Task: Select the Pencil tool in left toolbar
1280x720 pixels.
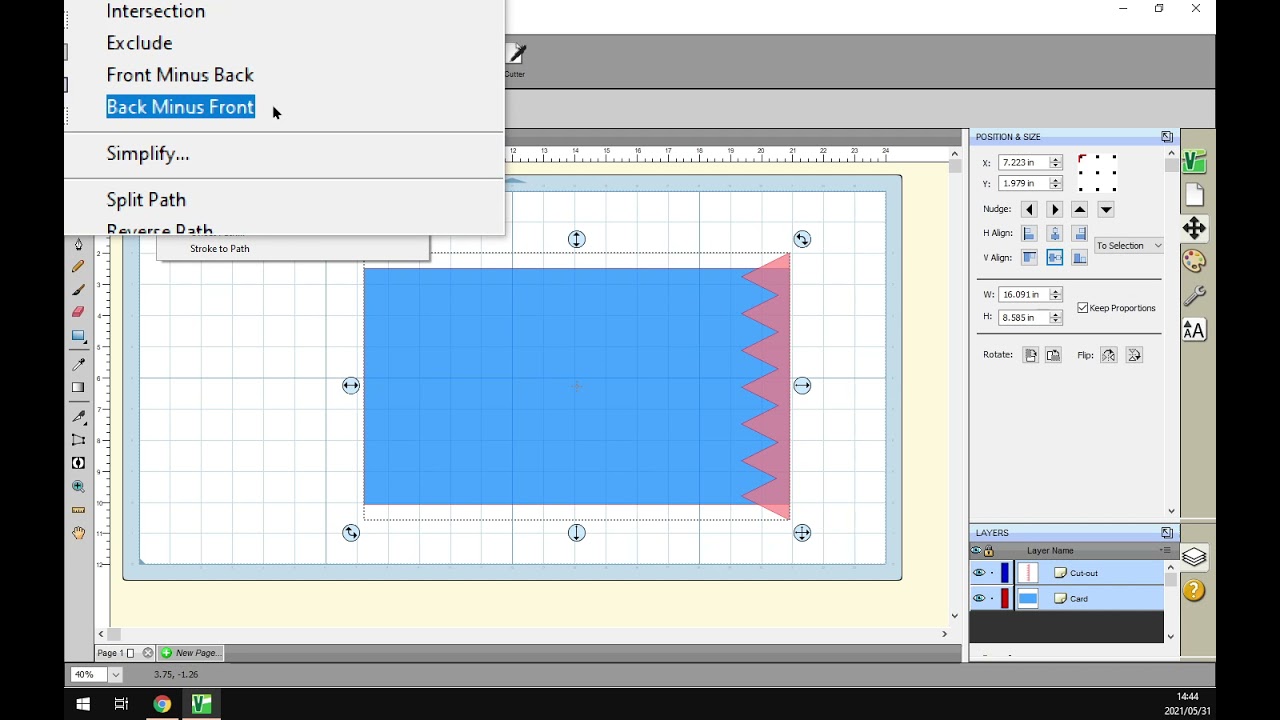Action: 78,267
